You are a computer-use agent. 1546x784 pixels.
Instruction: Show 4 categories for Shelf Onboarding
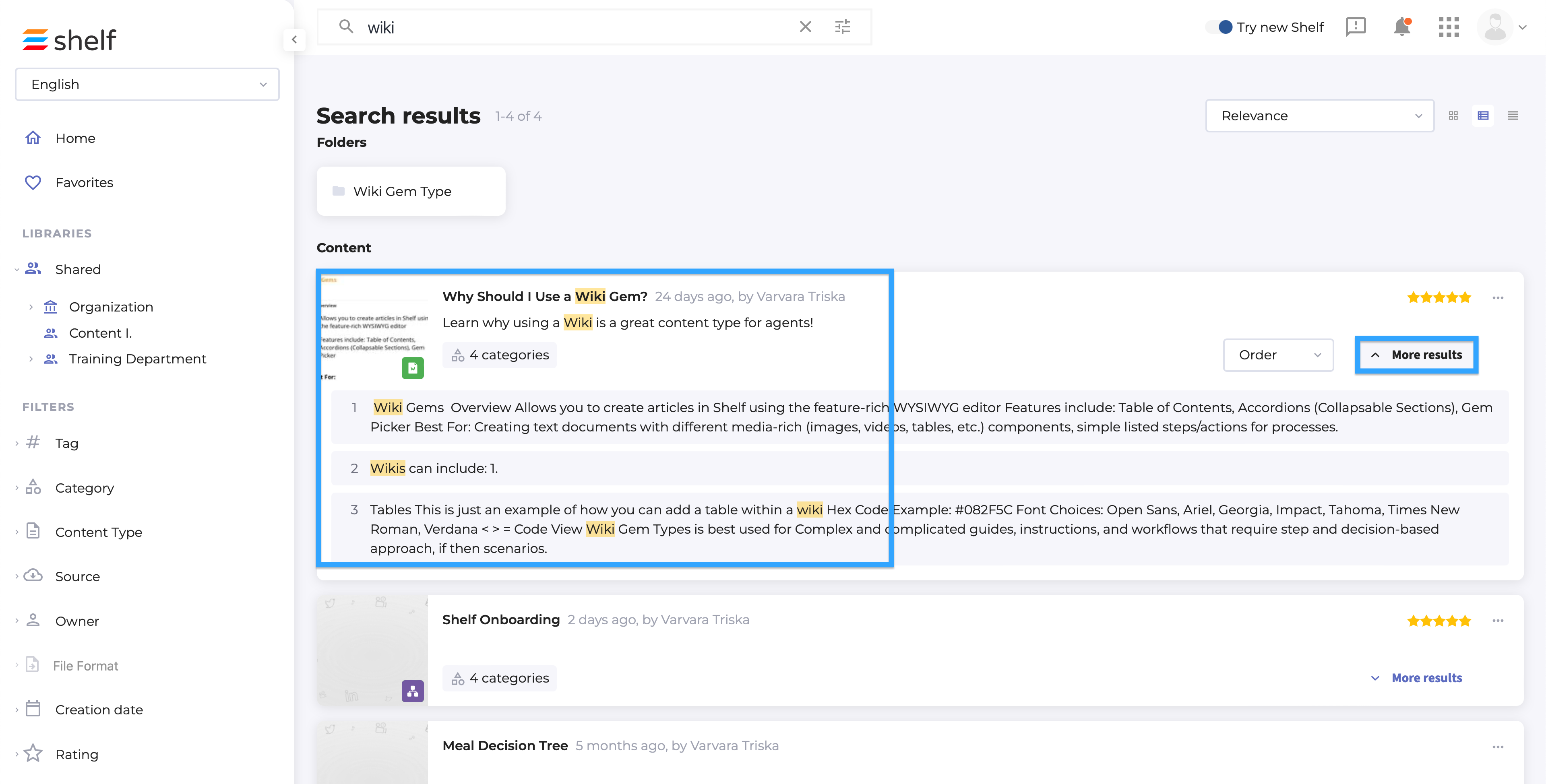(500, 678)
